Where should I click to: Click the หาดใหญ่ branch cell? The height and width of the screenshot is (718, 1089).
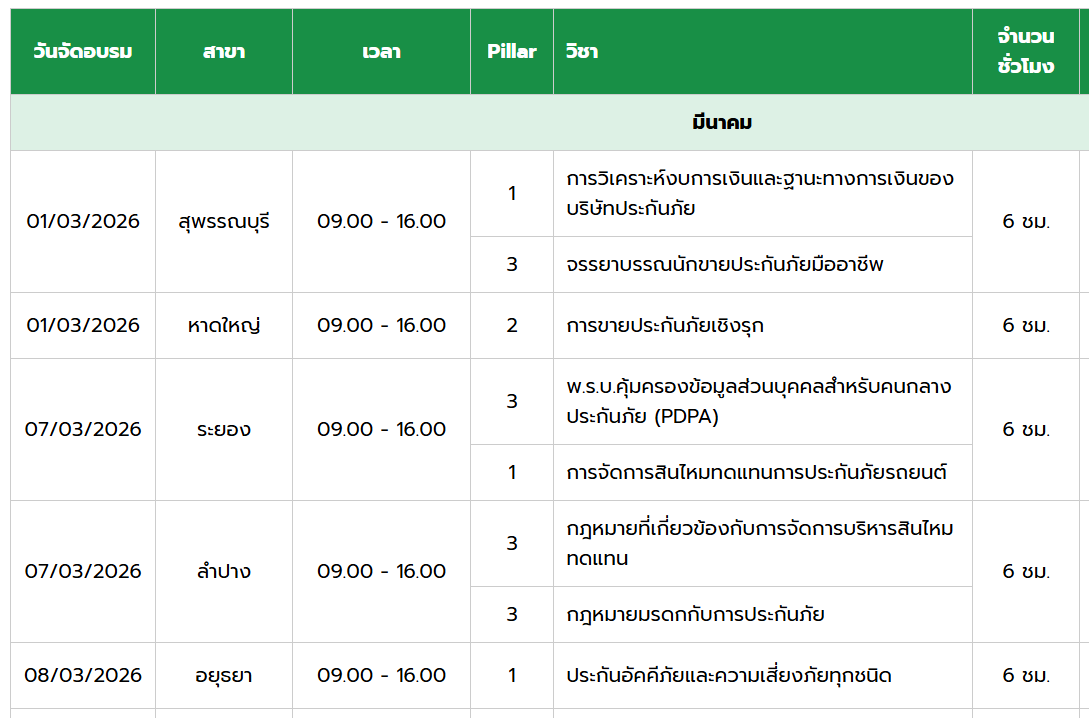[223, 325]
